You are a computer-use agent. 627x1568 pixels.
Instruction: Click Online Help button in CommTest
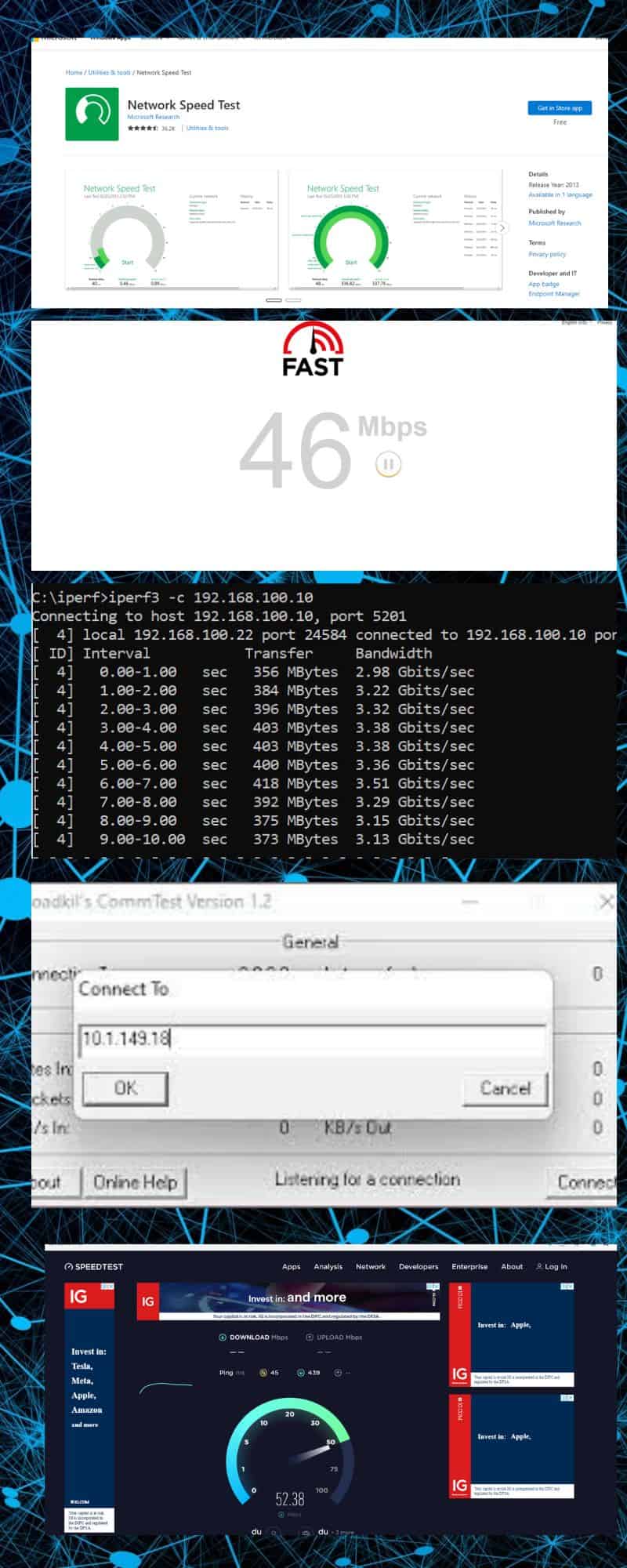[x=135, y=1182]
